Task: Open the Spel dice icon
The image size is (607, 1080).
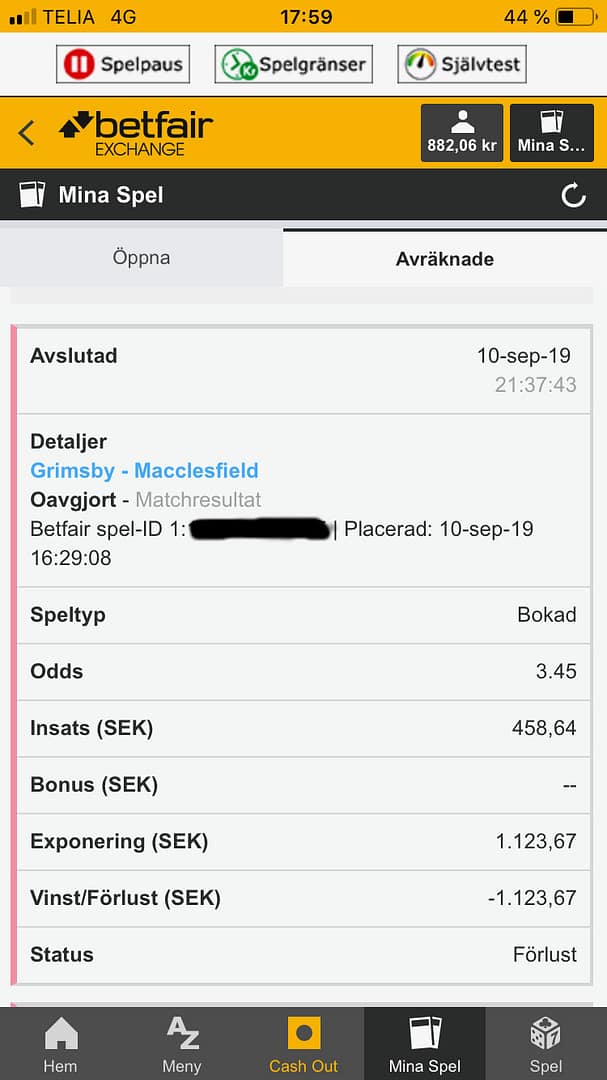Action: point(546,1043)
